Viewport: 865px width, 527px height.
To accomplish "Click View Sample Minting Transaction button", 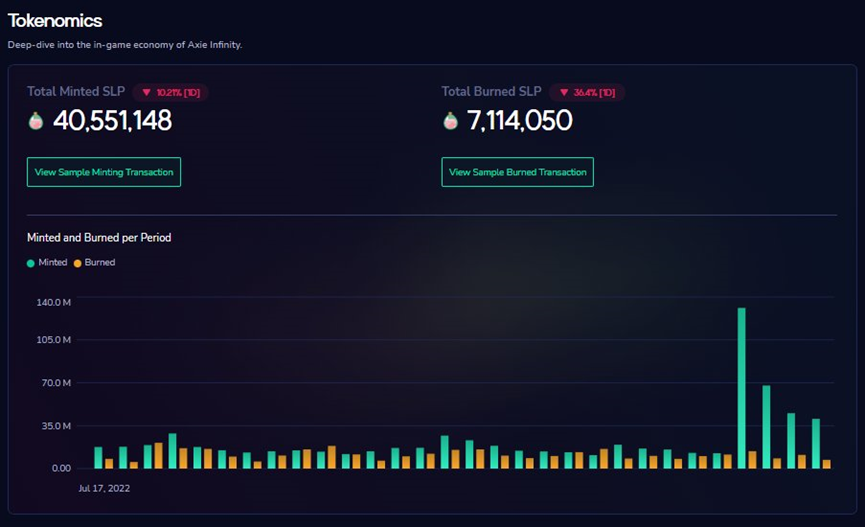I will [x=104, y=172].
